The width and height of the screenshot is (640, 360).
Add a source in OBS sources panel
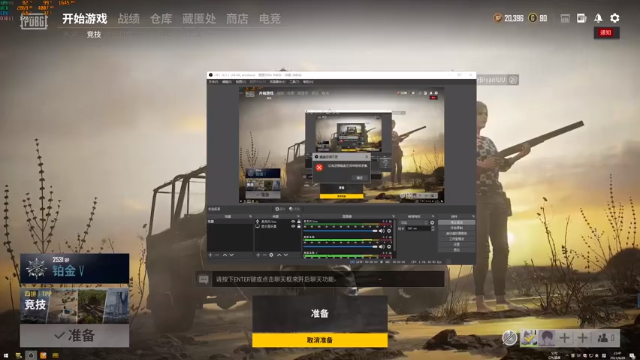click(x=258, y=255)
